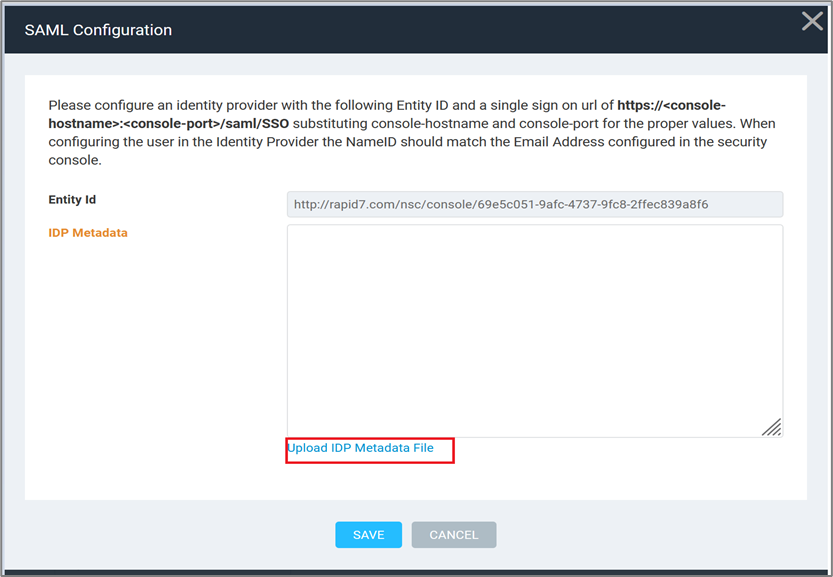Click the bold 'https://' URL start
The height and width of the screenshot is (577, 833).
pos(642,105)
